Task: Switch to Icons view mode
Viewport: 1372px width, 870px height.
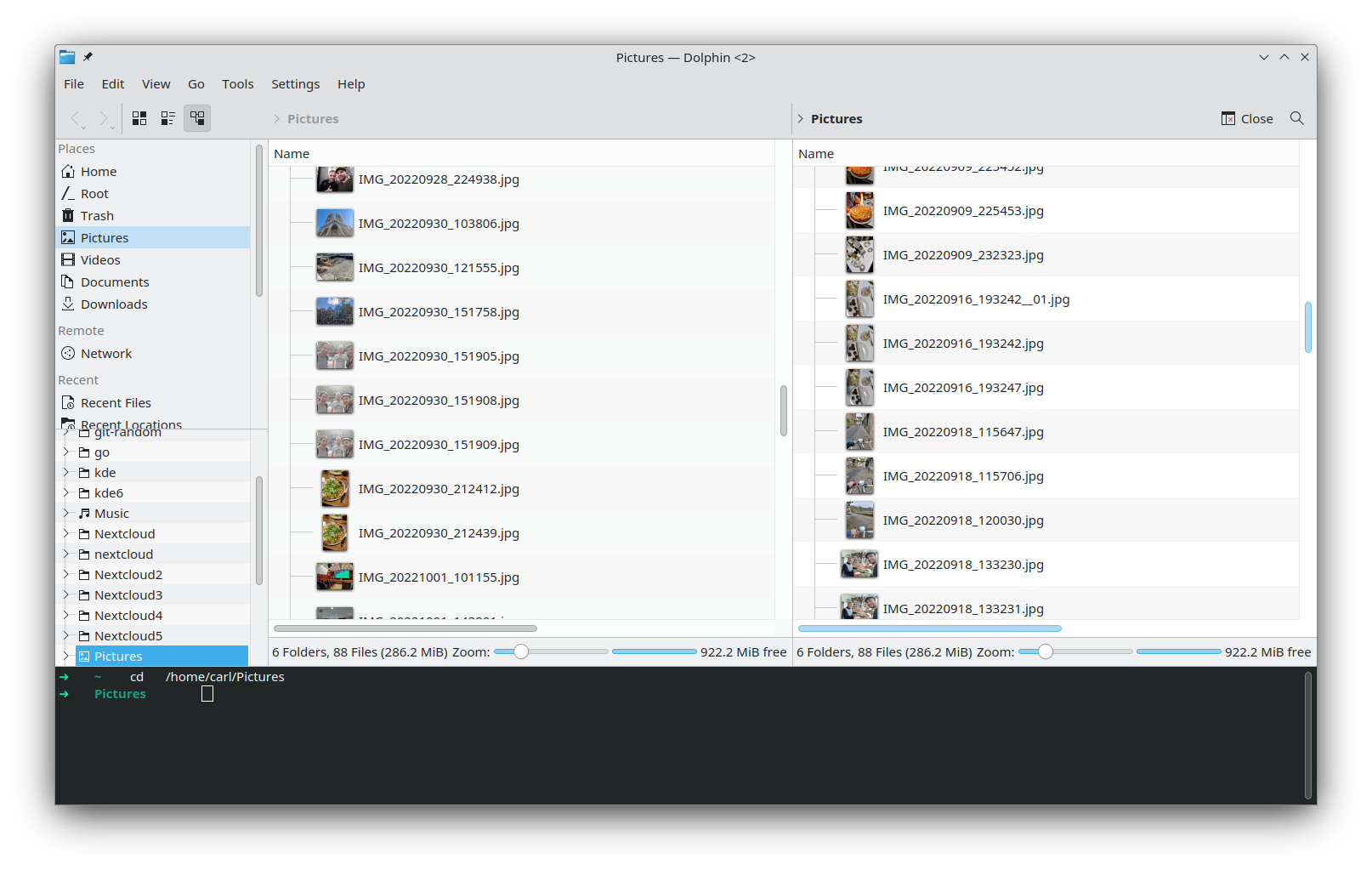Action: [x=139, y=118]
